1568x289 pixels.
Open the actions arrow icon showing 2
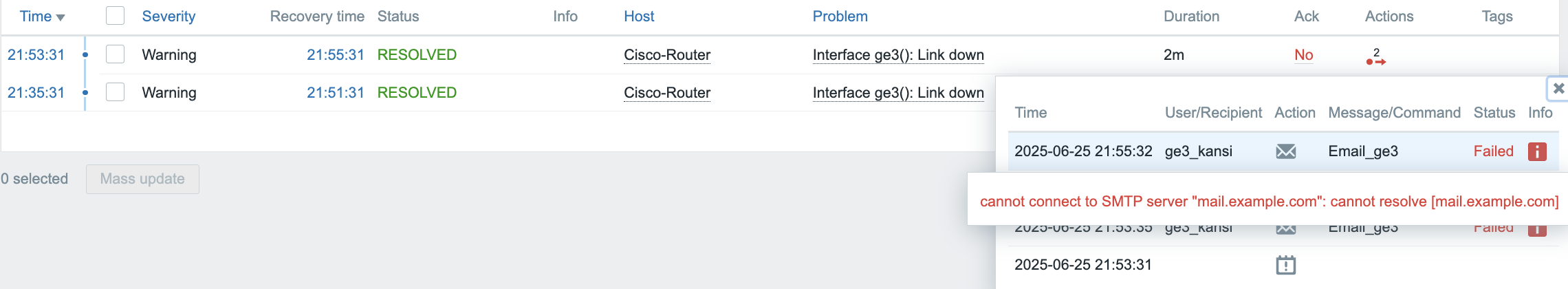tap(1375, 56)
